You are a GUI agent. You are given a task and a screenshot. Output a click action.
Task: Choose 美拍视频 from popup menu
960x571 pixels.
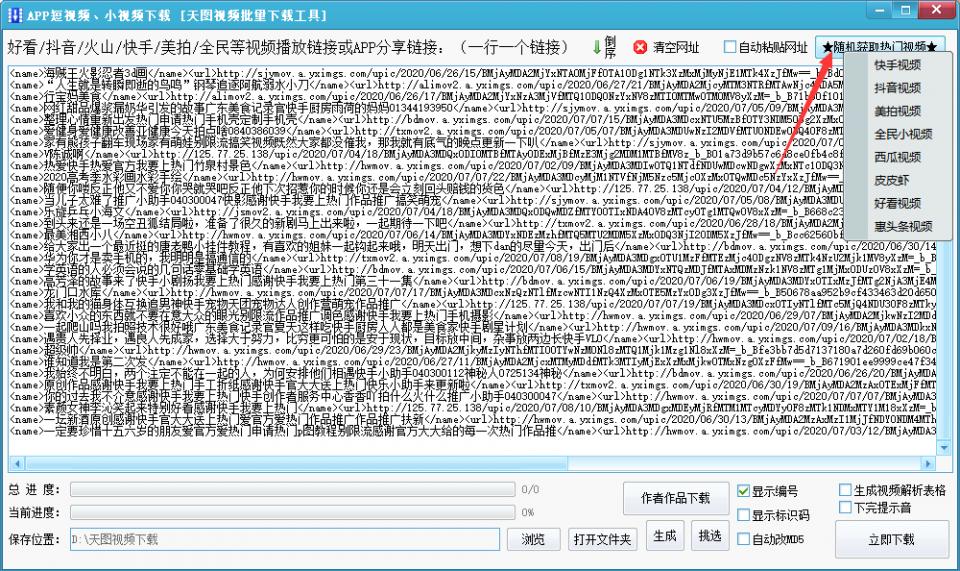tap(898, 111)
